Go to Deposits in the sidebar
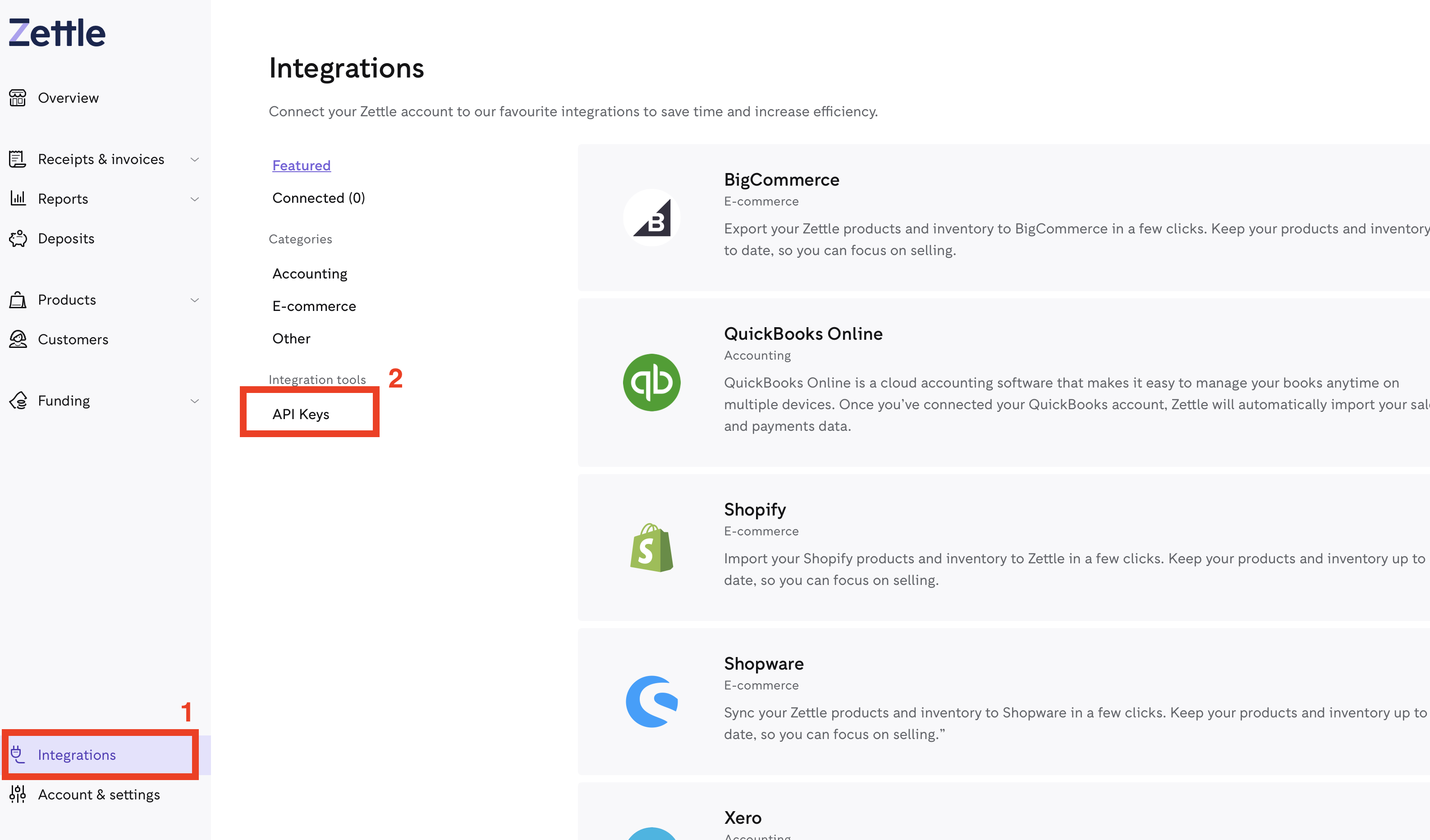 point(66,238)
